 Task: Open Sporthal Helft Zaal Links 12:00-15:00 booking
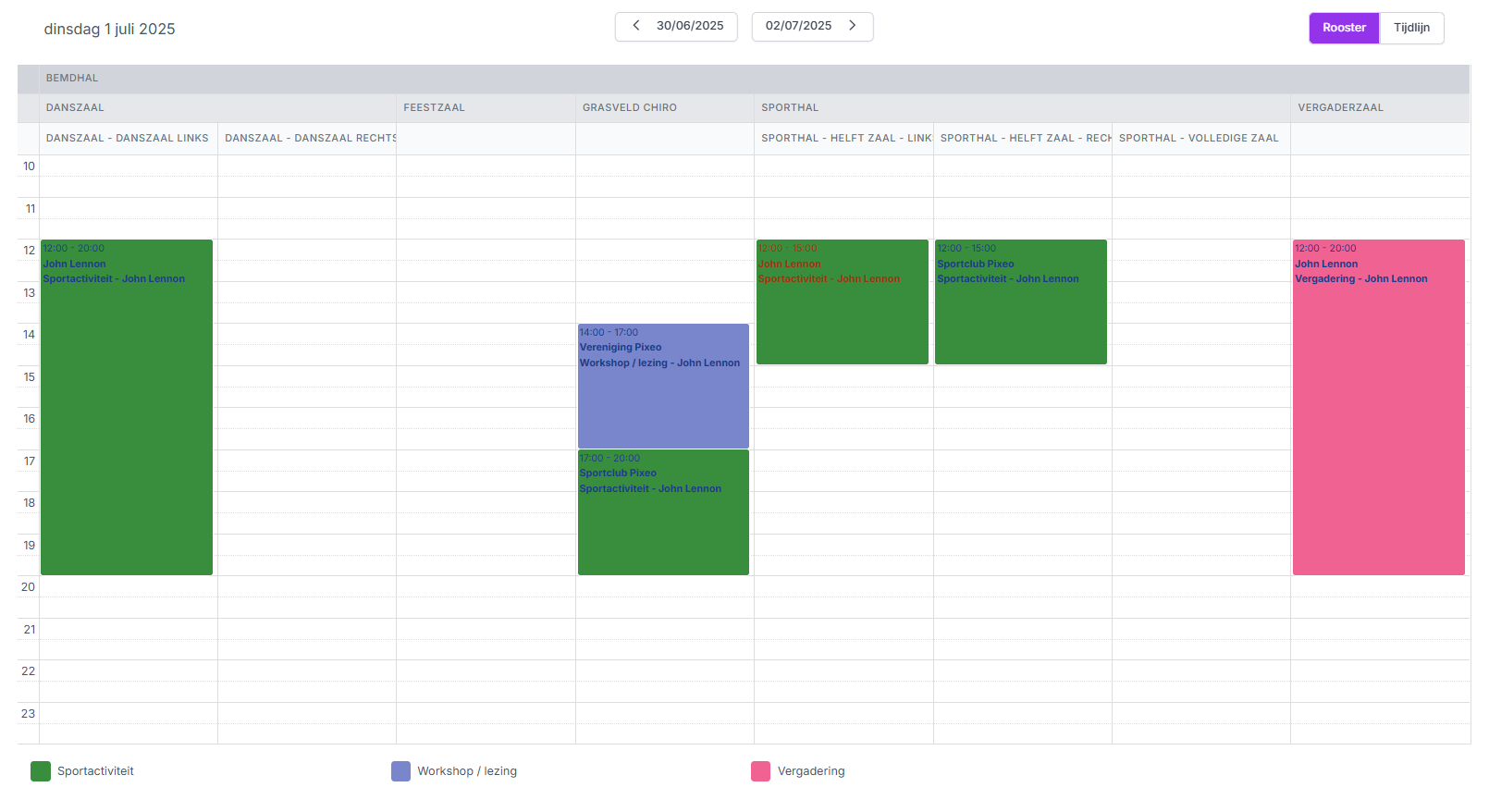coord(842,301)
